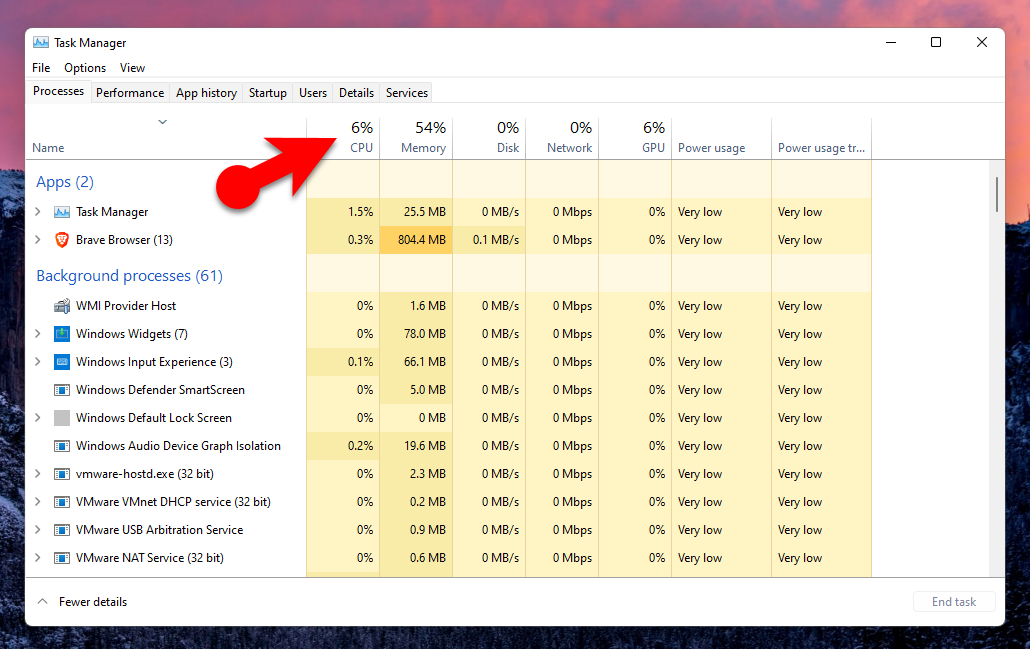The height and width of the screenshot is (649, 1030).
Task: Open the View menu
Action: click(132, 68)
